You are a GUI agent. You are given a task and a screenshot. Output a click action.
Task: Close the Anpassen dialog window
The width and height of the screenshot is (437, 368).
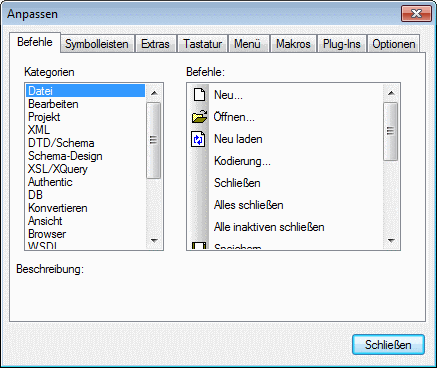tap(416, 14)
